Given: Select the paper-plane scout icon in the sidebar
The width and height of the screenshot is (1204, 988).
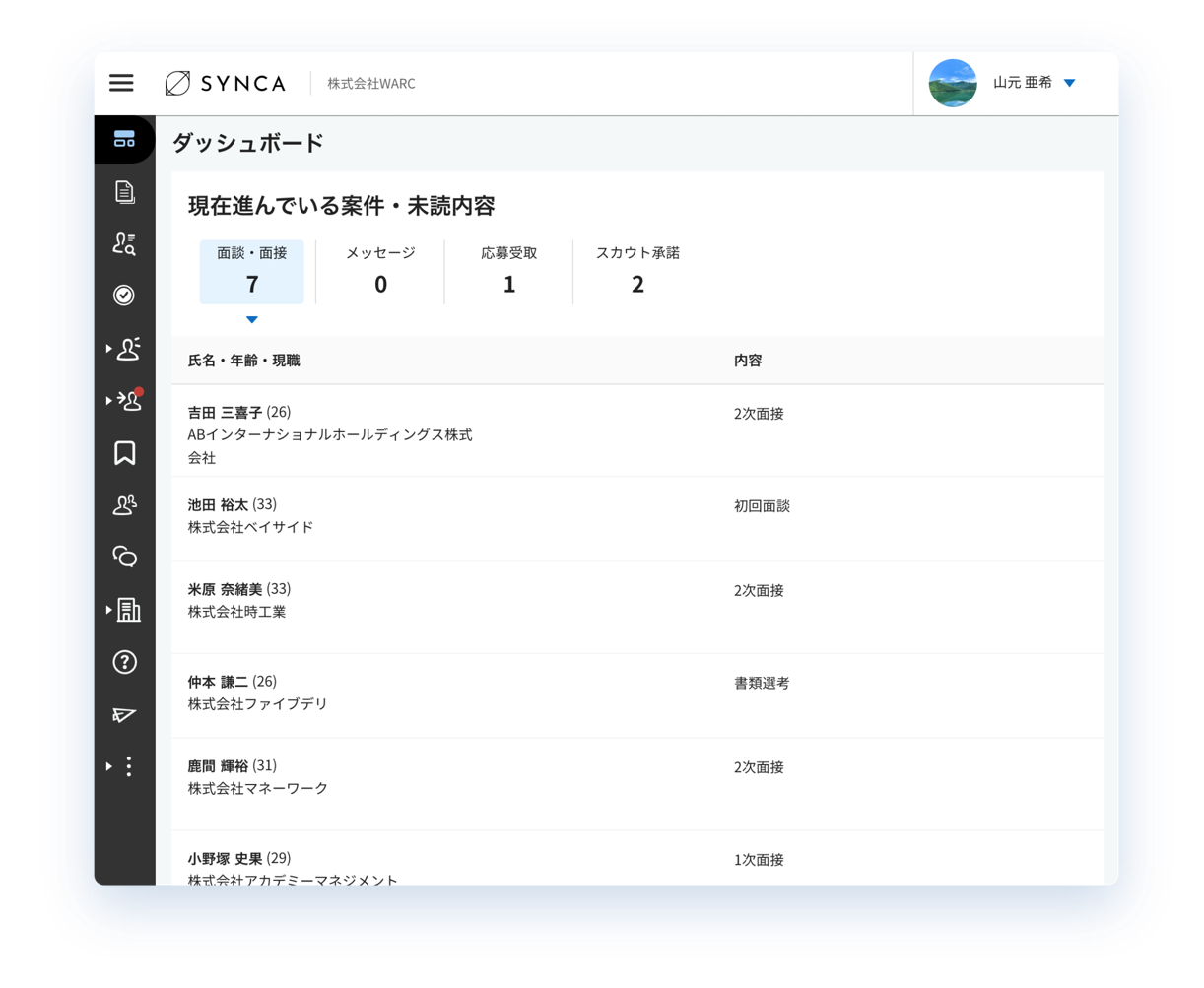Looking at the screenshot, I should pyautogui.click(x=124, y=714).
